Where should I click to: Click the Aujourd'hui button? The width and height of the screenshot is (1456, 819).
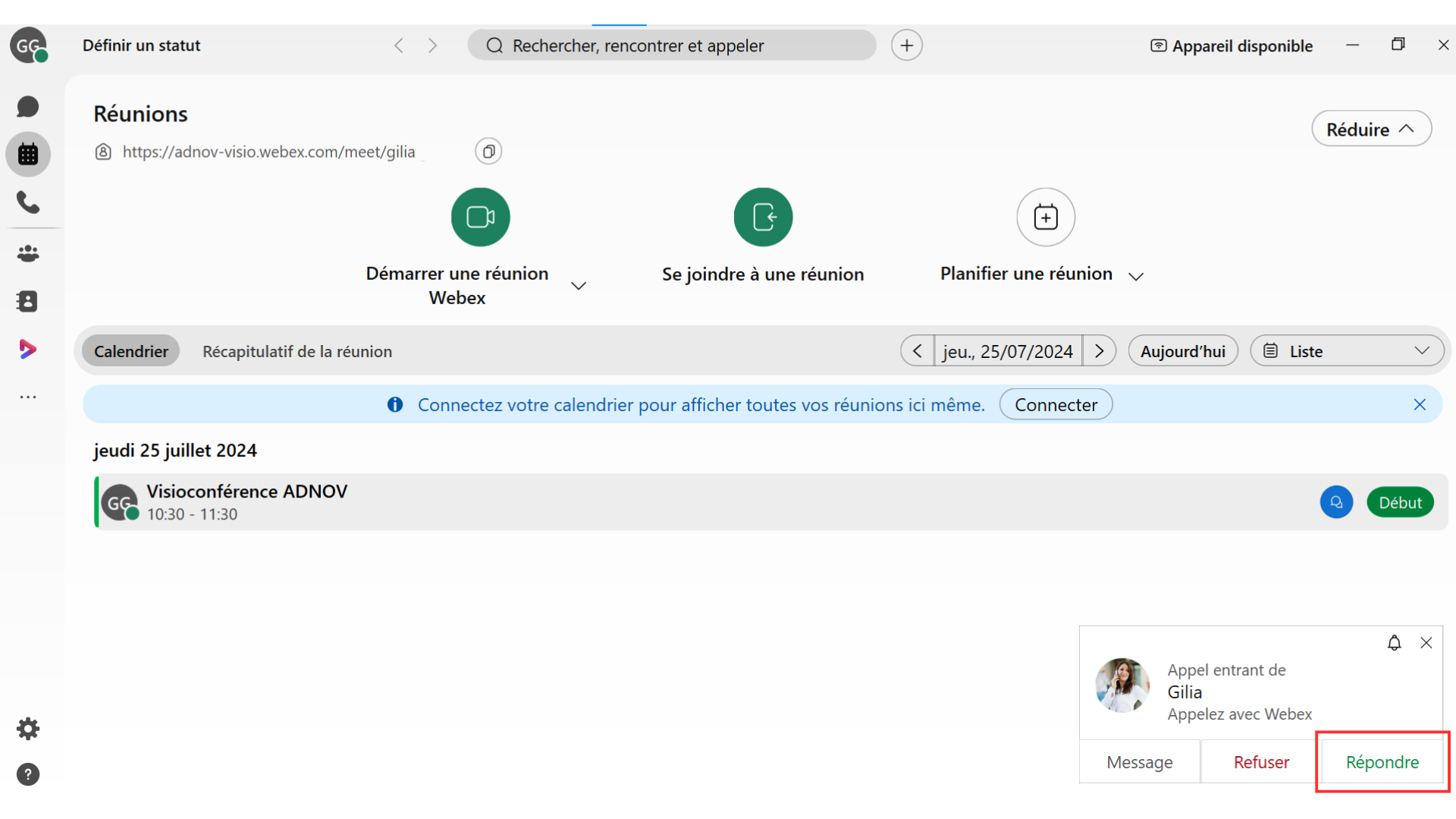[x=1183, y=351]
